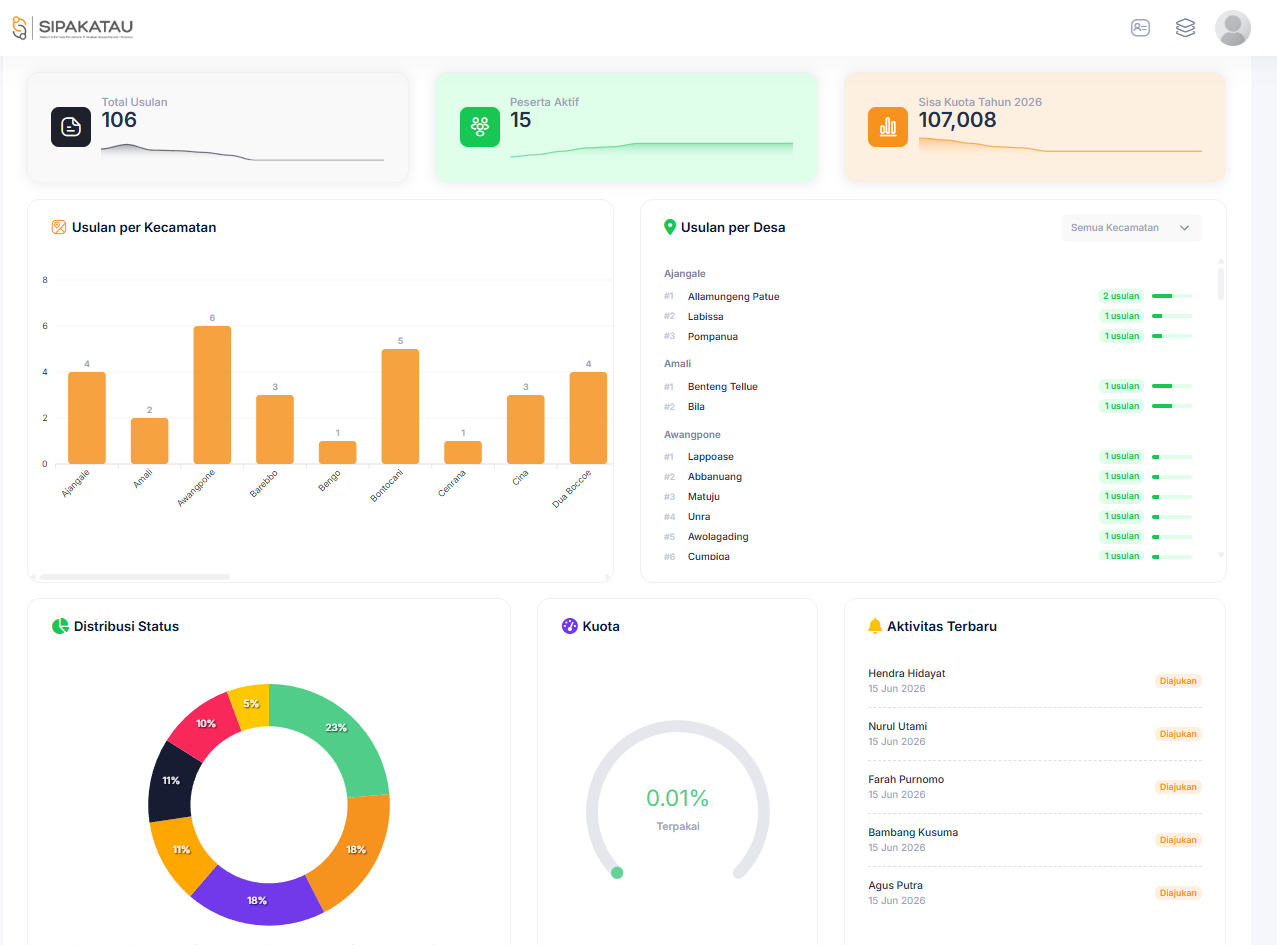Viewport: 1277px width, 945px height.
Task: Click Diajukan badge next to Nurul Utami
Action: click(x=1178, y=734)
